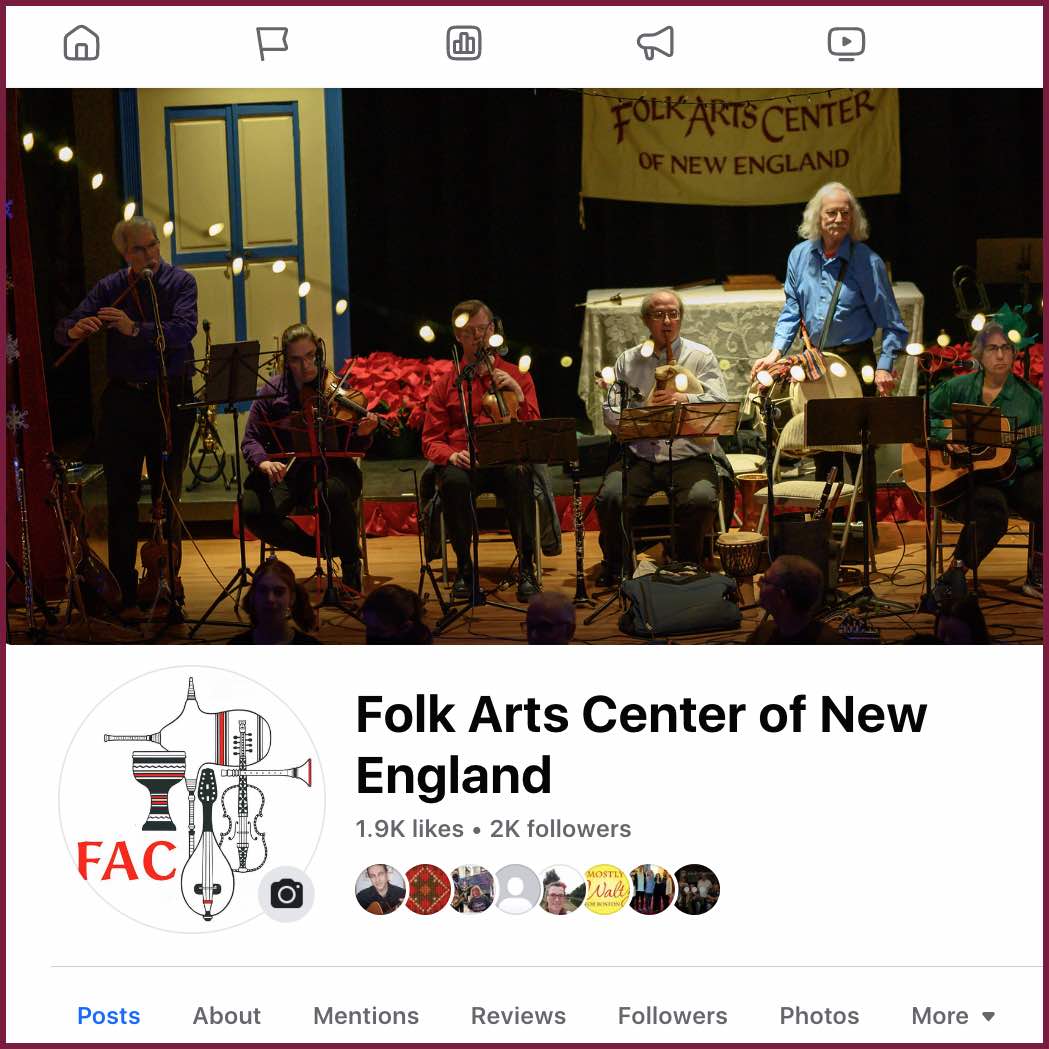This screenshot has height=1049, width=1049.
Task: Open the Mentions tab
Action: coord(365,1016)
